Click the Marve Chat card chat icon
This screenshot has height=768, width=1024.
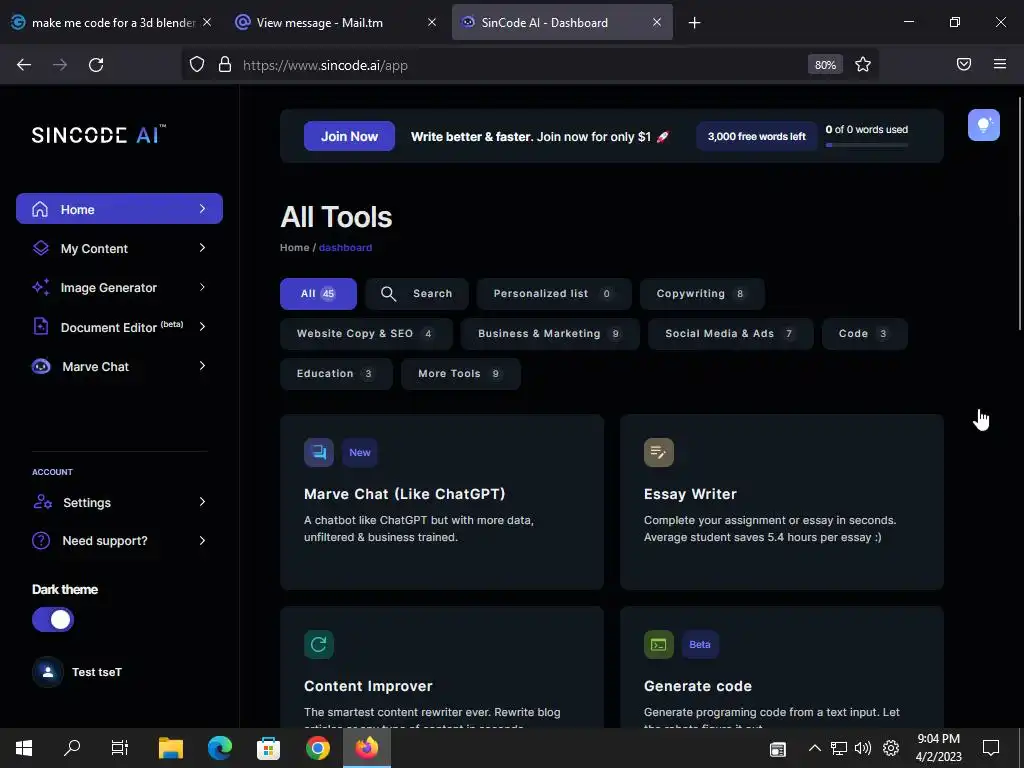pos(319,452)
